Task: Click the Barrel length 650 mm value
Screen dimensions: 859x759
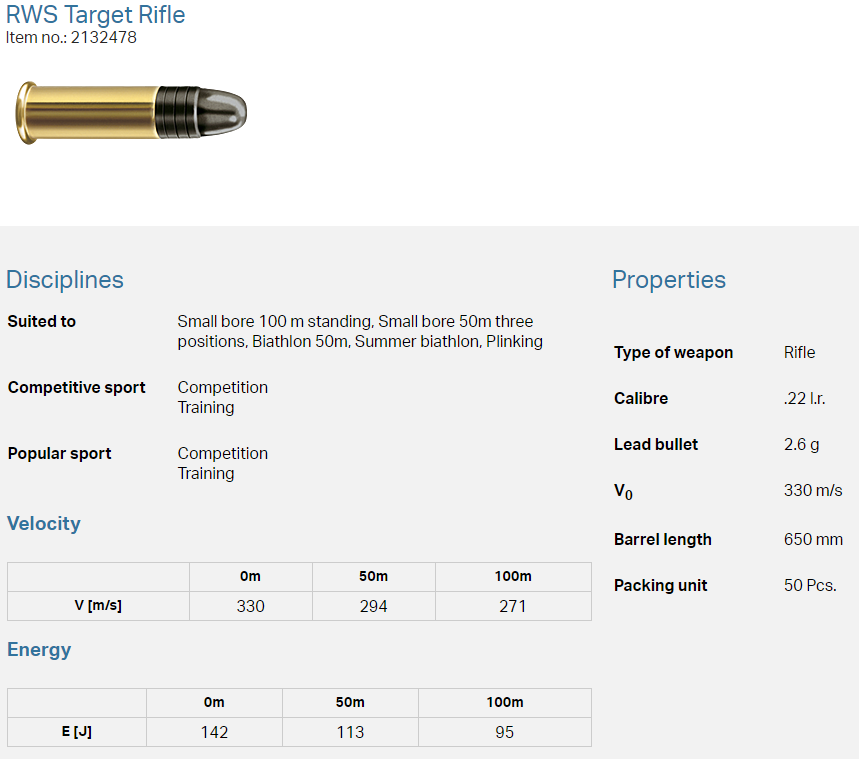Action: click(x=813, y=540)
